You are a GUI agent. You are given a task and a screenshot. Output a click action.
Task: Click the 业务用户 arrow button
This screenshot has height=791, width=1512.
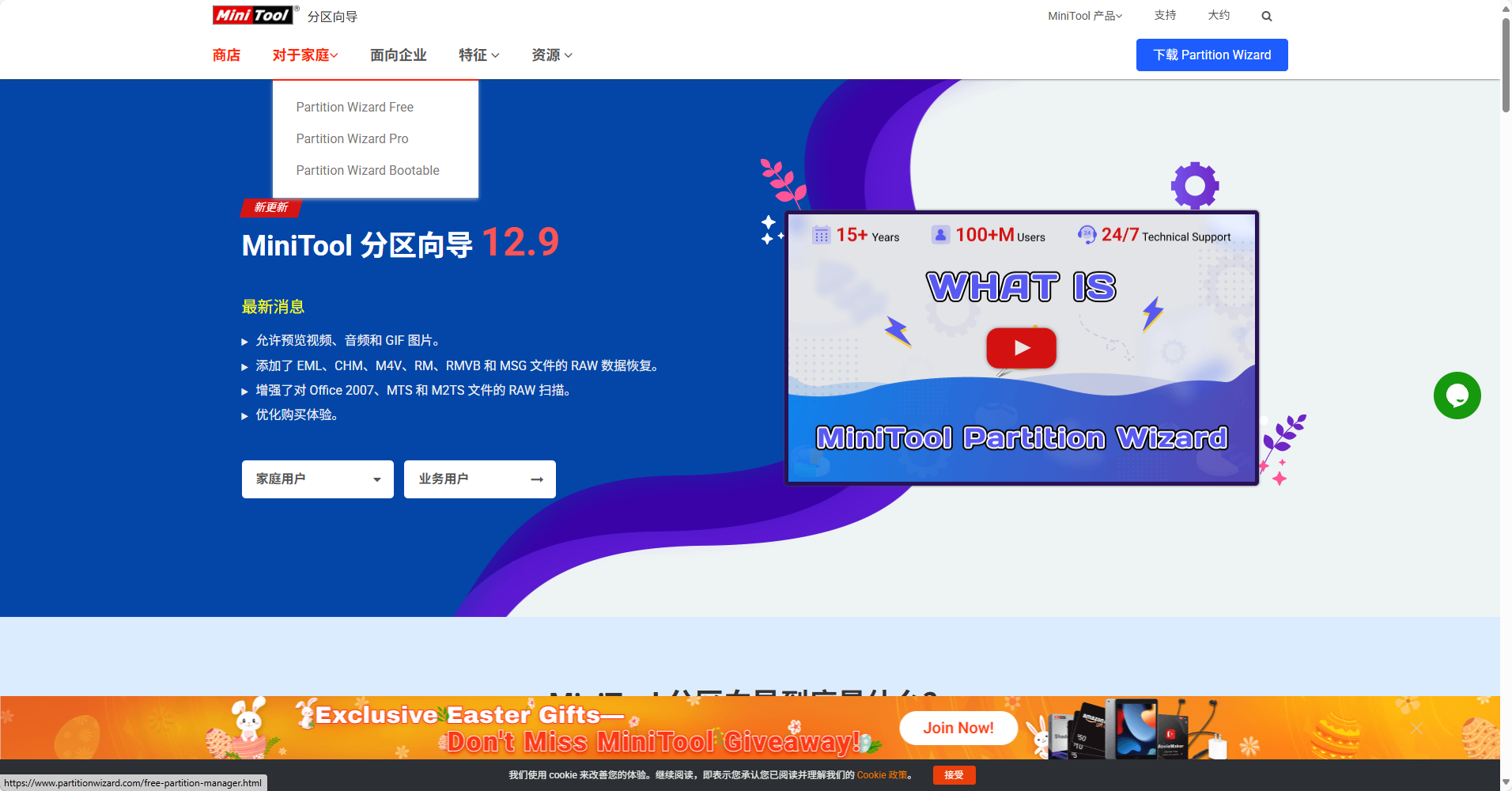tap(480, 479)
